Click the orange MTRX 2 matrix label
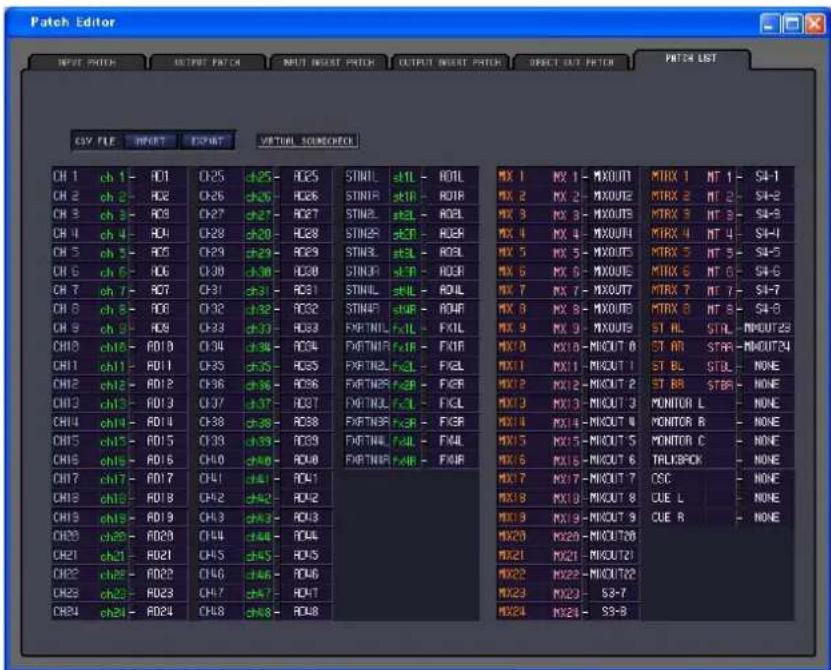 point(670,196)
